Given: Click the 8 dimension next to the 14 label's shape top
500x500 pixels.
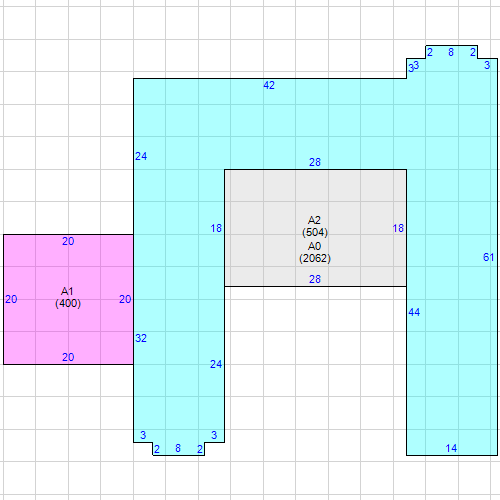Looking at the screenshot, I should pos(451,52).
